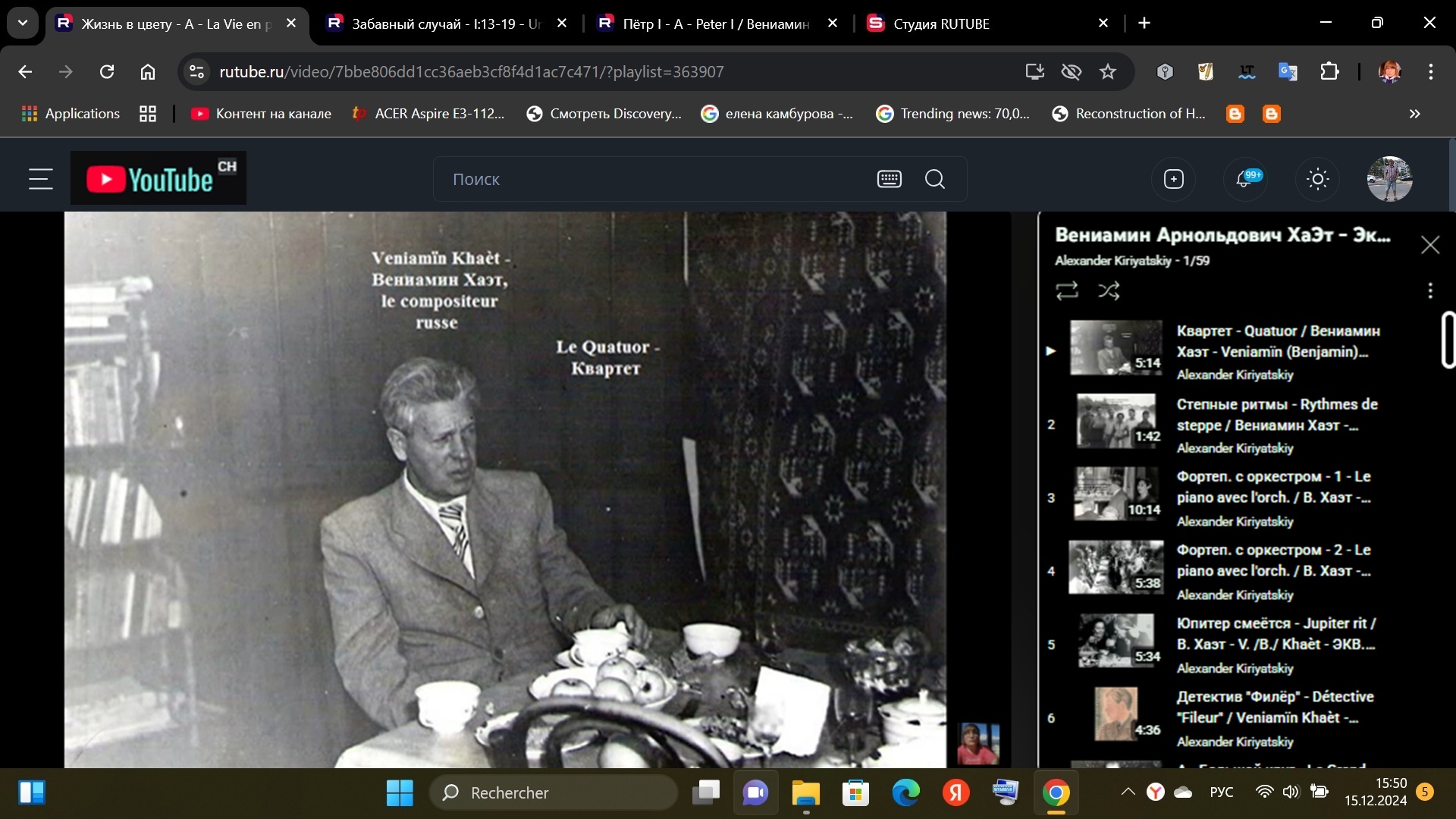This screenshot has height=819, width=1456.
Task: Open the Chrome profile avatar
Action: point(1389,71)
